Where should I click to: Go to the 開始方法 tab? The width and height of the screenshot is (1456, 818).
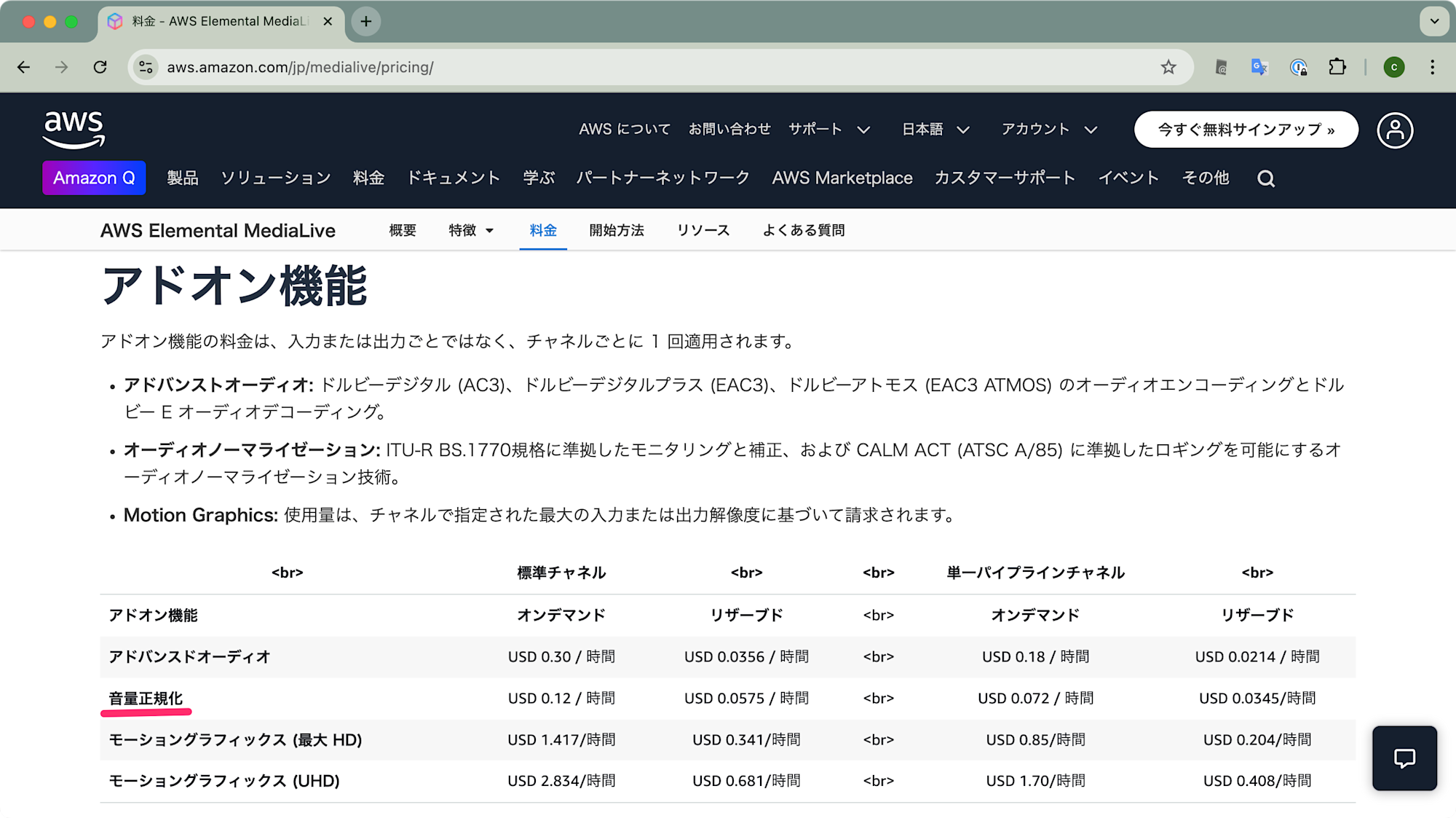(617, 230)
